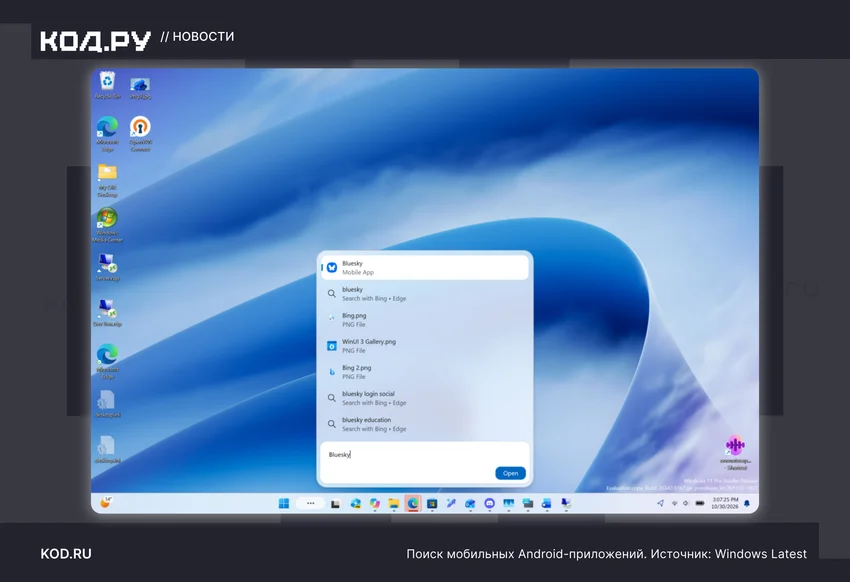The width and height of the screenshot is (850, 582).
Task: Click the battery status tray icon
Action: pos(700,503)
